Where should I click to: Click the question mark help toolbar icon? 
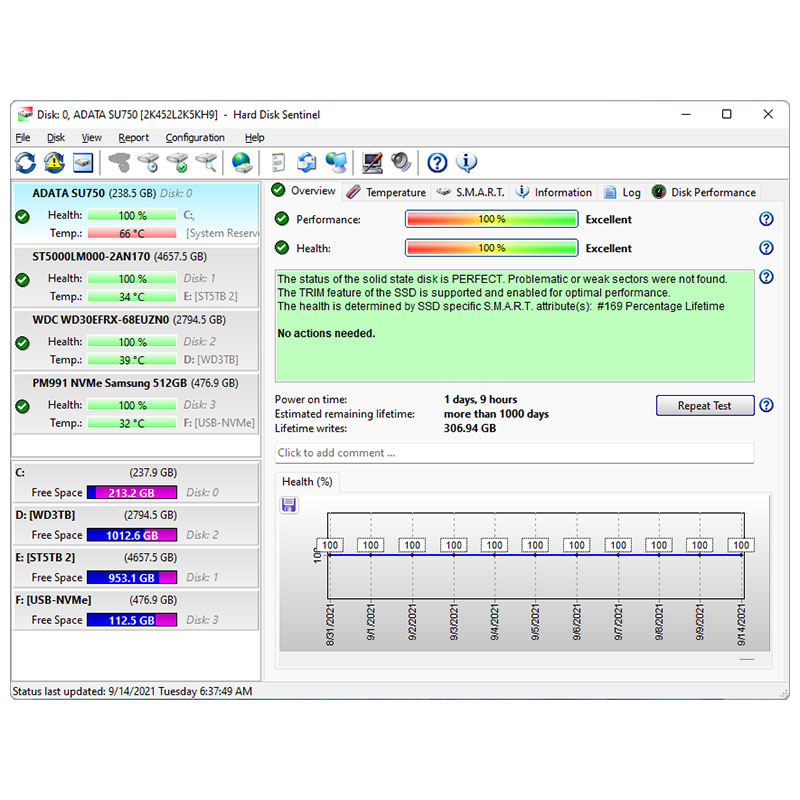(x=437, y=163)
